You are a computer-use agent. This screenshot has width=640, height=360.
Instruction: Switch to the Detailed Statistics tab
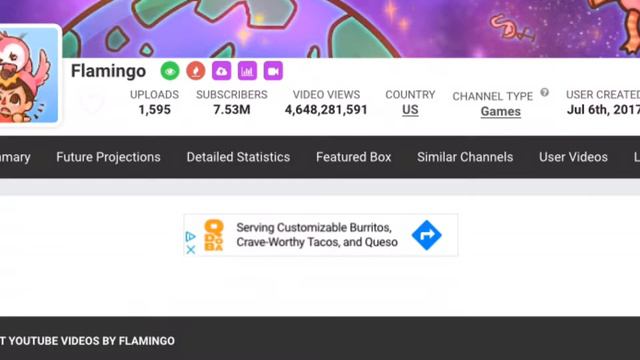click(x=238, y=157)
